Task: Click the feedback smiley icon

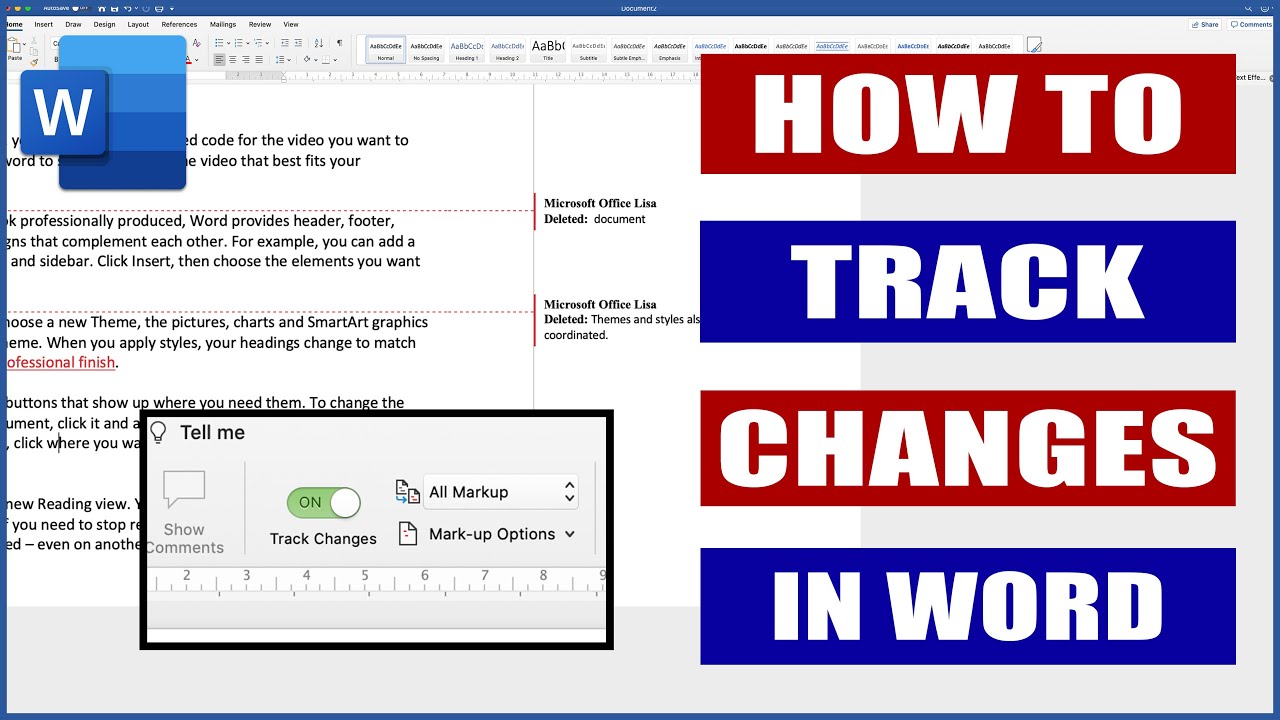Action: tap(1265, 9)
